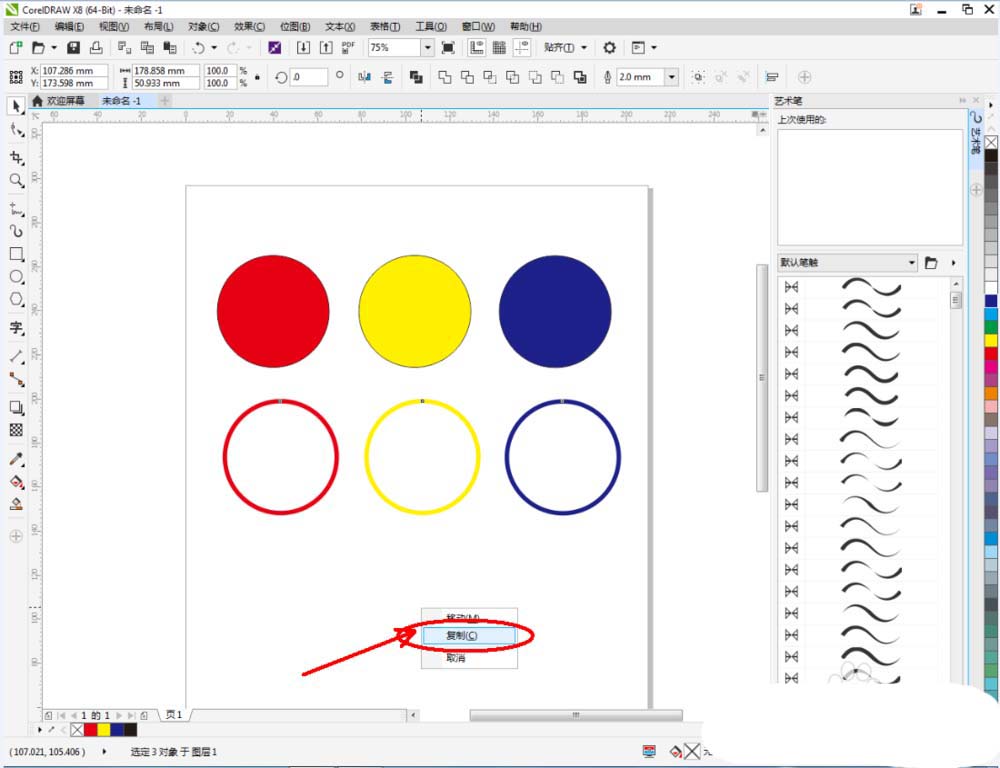1000x768 pixels.
Task: Click the Create boundary icon
Action: pyautogui.click(x=580, y=77)
